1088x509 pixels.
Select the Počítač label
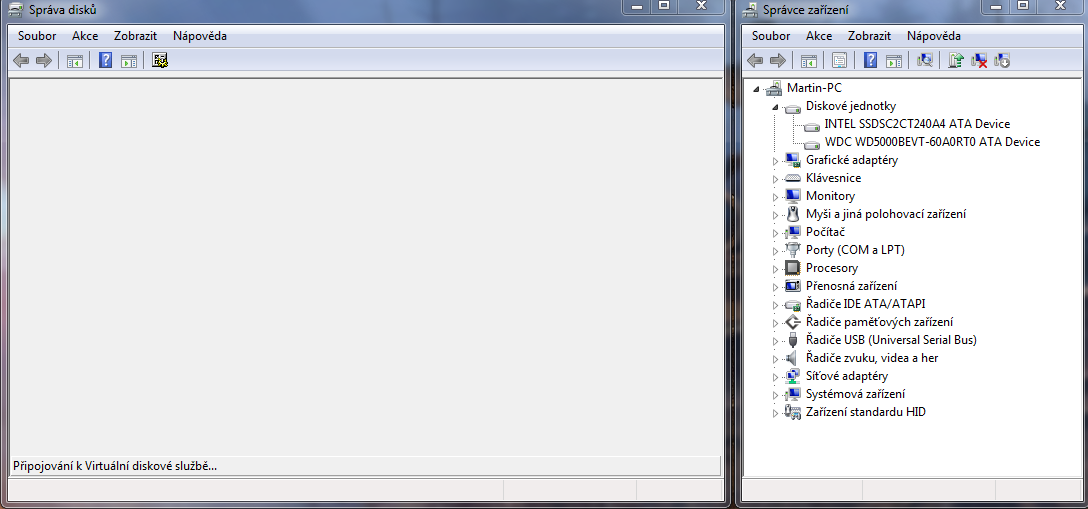[825, 232]
